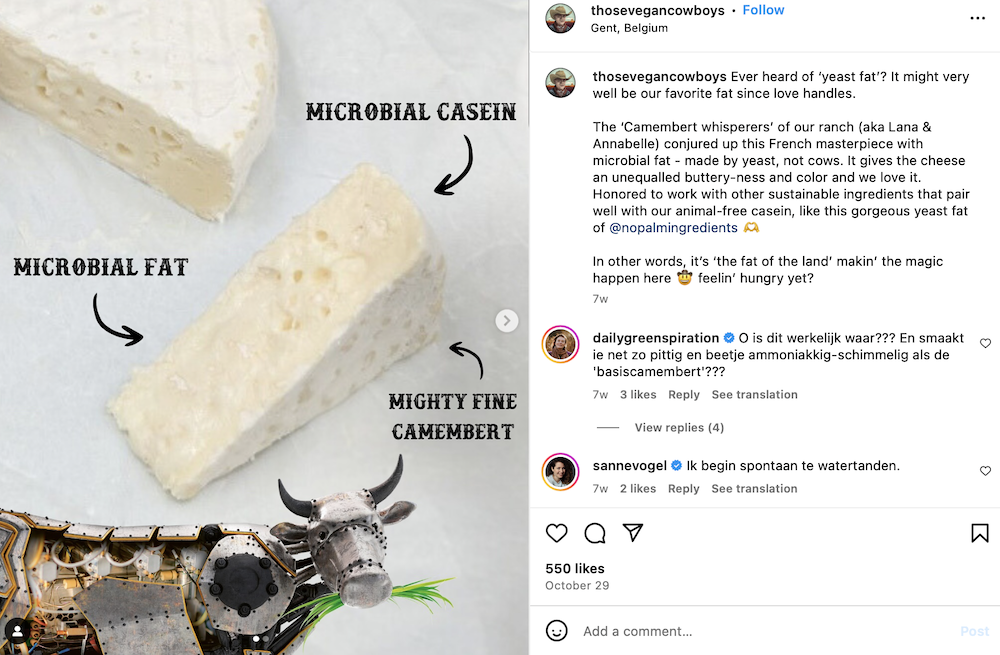The height and width of the screenshot is (655, 1000).
Task: Share the post via the paper plane icon
Action: pyautogui.click(x=633, y=533)
